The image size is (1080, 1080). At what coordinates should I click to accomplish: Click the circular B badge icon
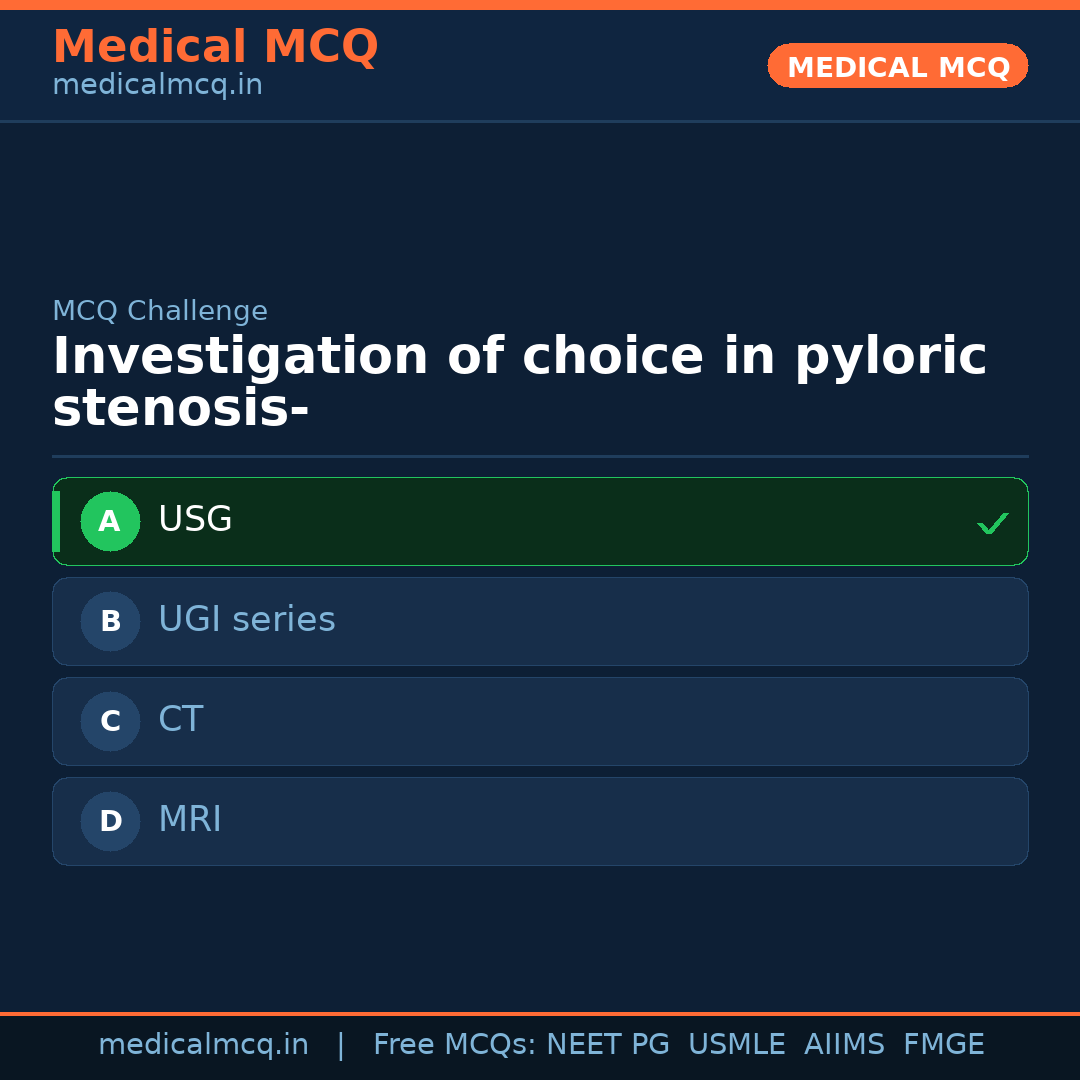tap(110, 621)
